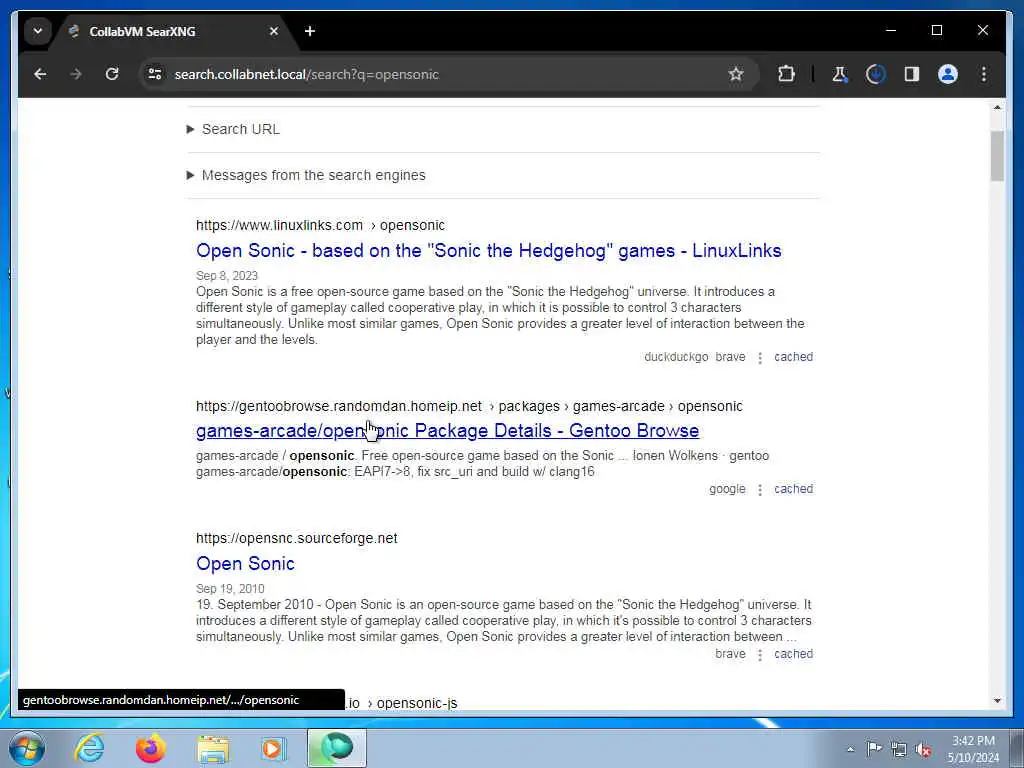
Task: Open a new tab with plus button
Action: click(x=310, y=31)
